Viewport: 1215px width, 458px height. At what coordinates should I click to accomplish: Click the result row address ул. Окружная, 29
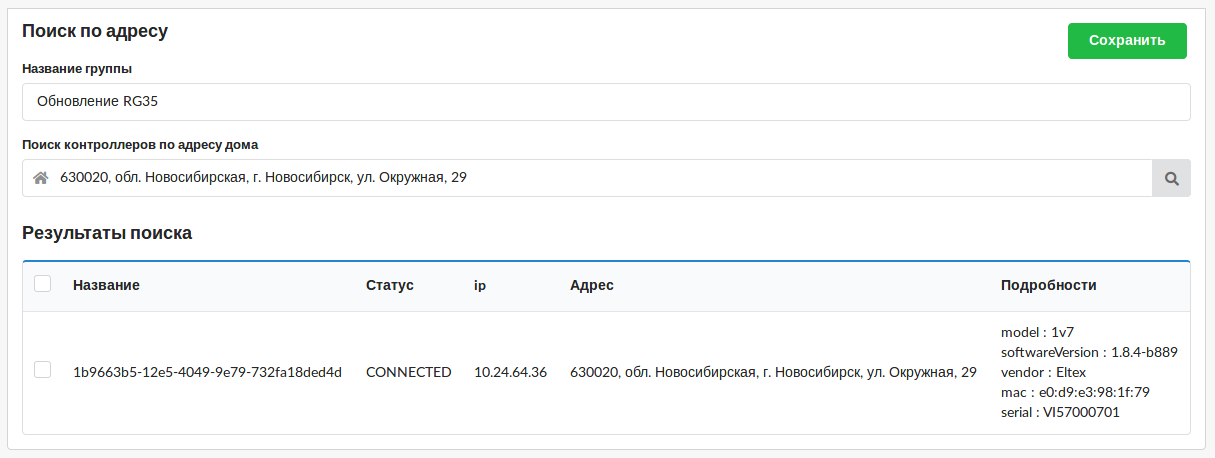tap(772, 372)
